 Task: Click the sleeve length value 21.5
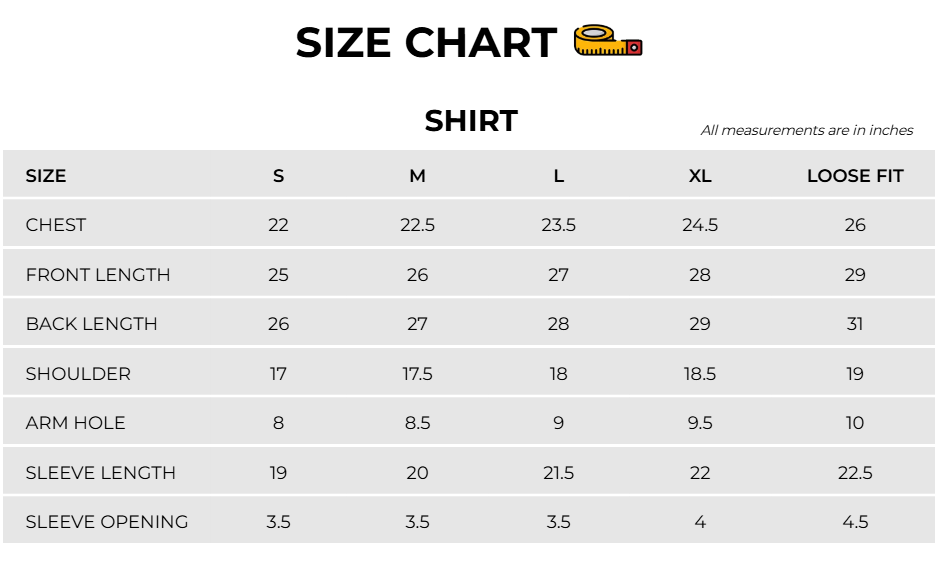point(559,473)
